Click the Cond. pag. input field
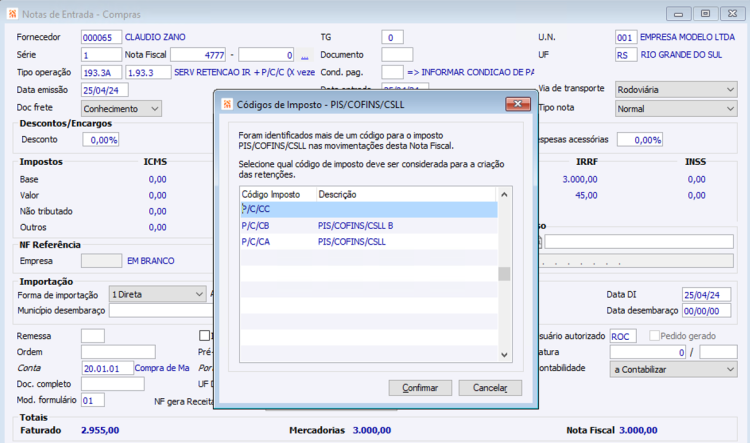Image resolution: width=750 pixels, height=443 pixels. tap(392, 73)
